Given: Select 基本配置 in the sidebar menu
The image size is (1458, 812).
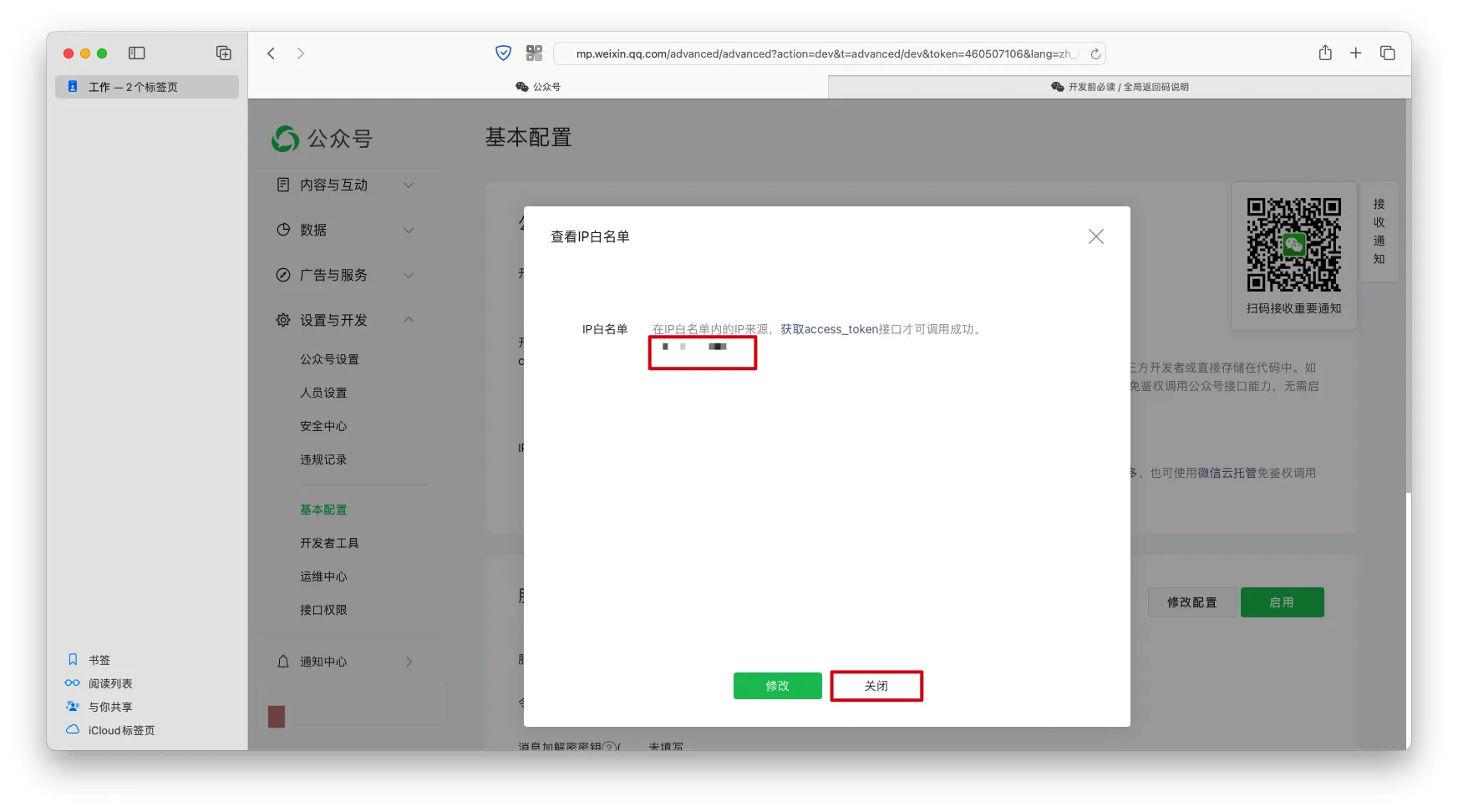Looking at the screenshot, I should (x=323, y=510).
